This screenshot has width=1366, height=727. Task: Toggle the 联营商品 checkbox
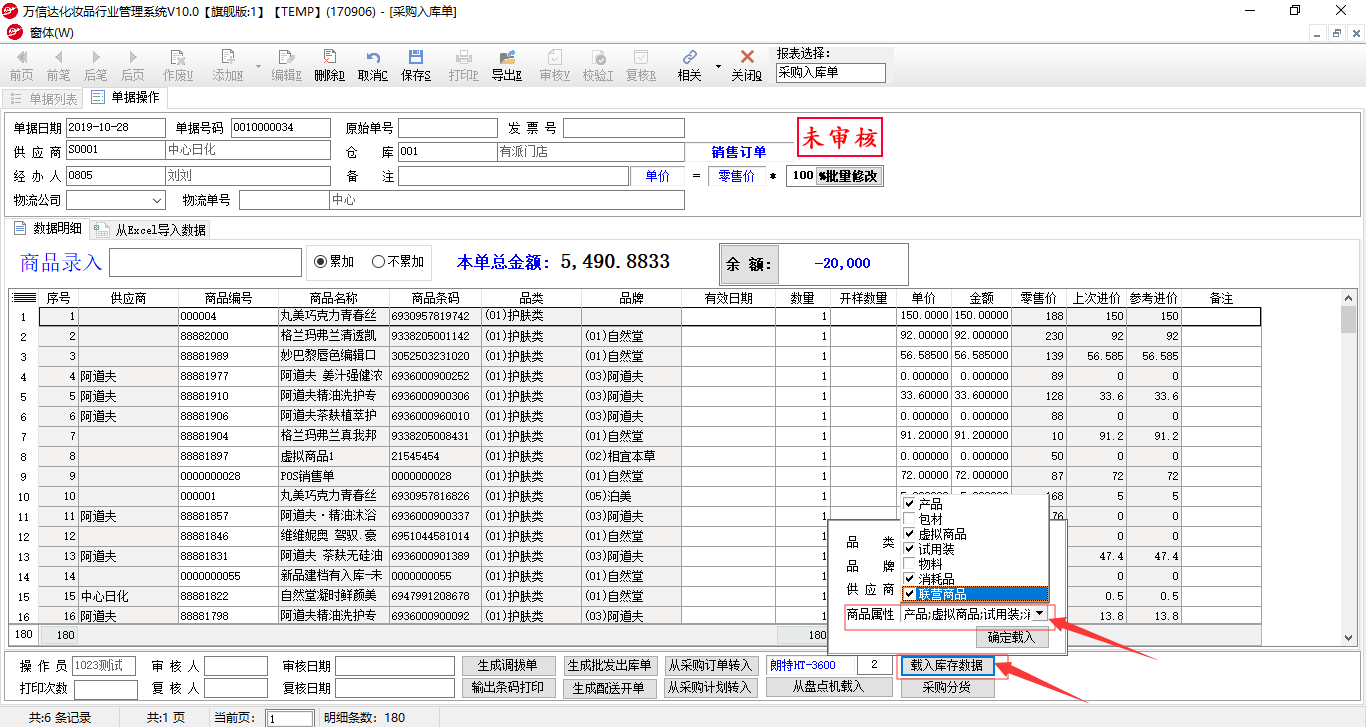click(x=909, y=594)
